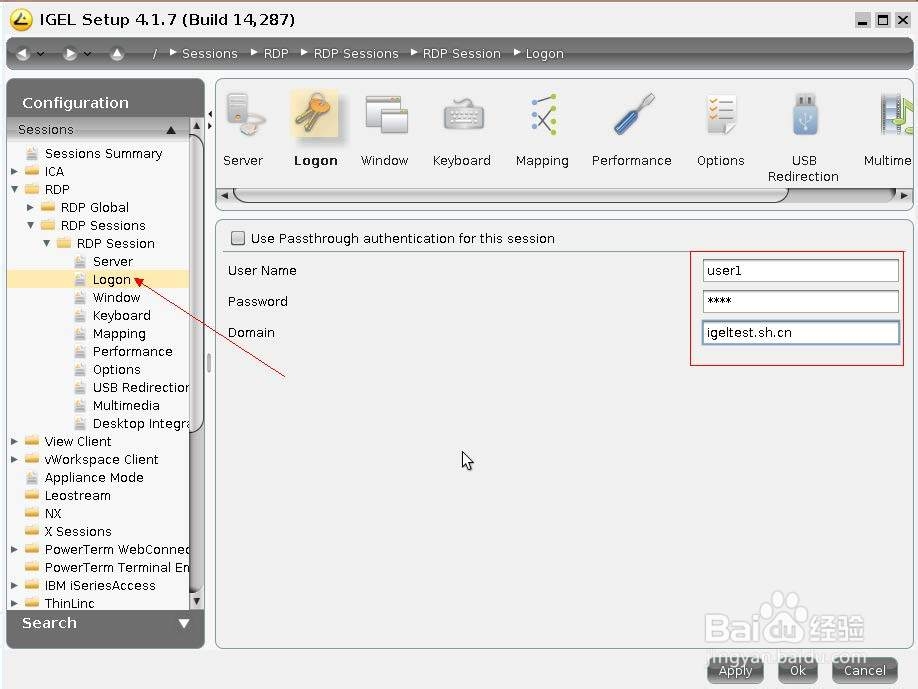Go to RDP in breadcrumb
This screenshot has height=689, width=918.
point(276,53)
